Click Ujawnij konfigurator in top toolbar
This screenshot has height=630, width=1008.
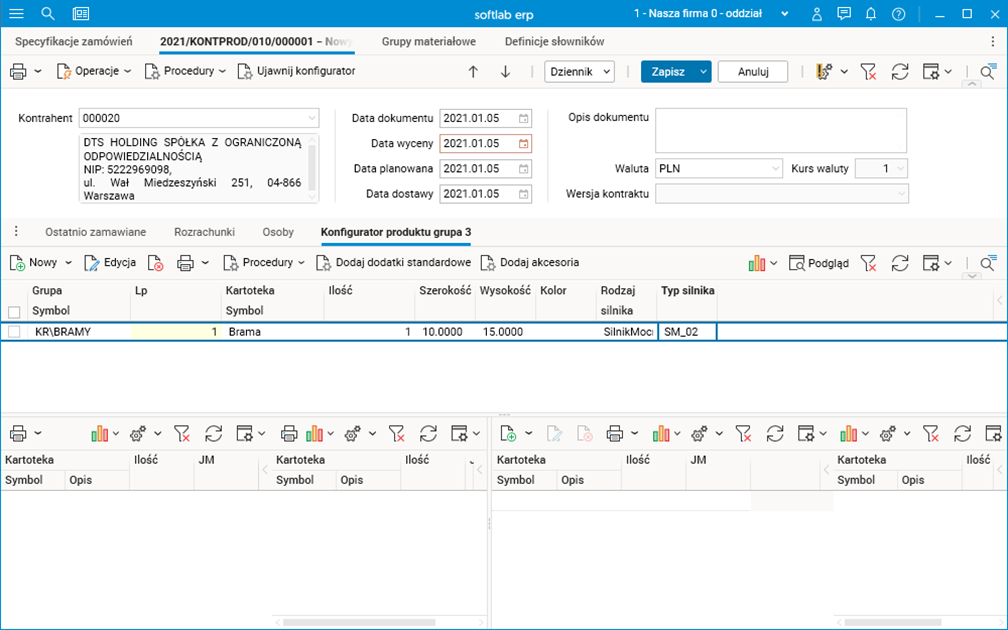[x=296, y=71]
